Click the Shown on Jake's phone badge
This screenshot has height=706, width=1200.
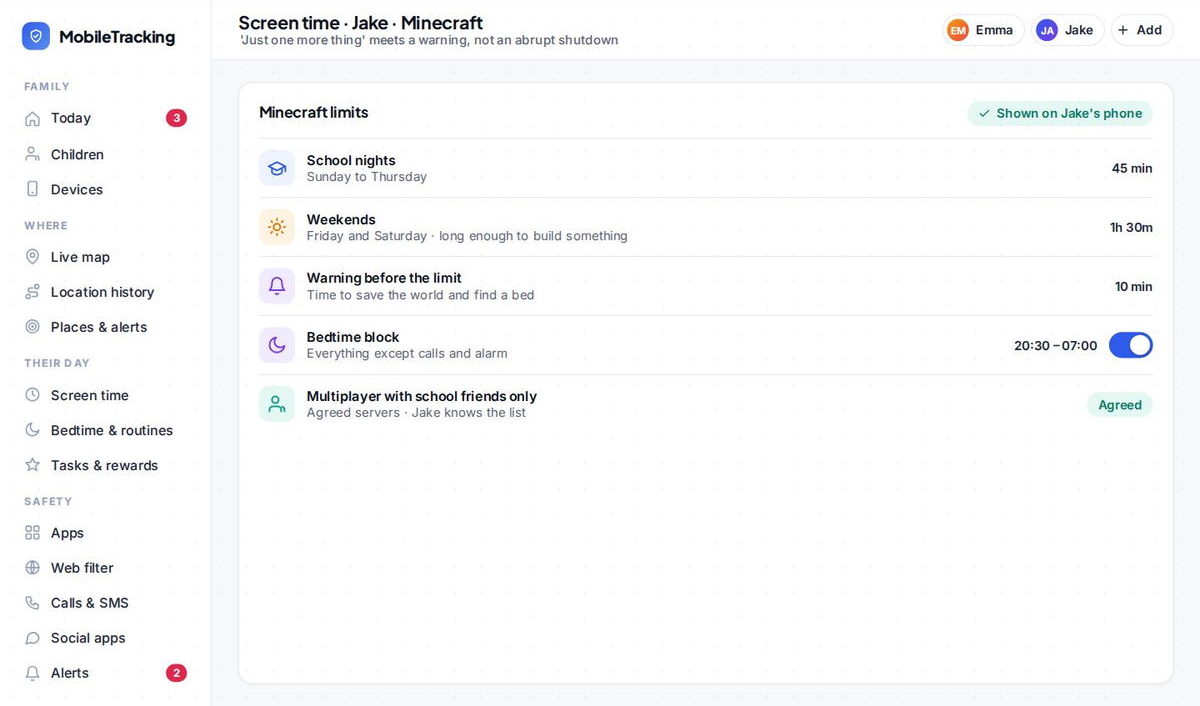pyautogui.click(x=1060, y=114)
